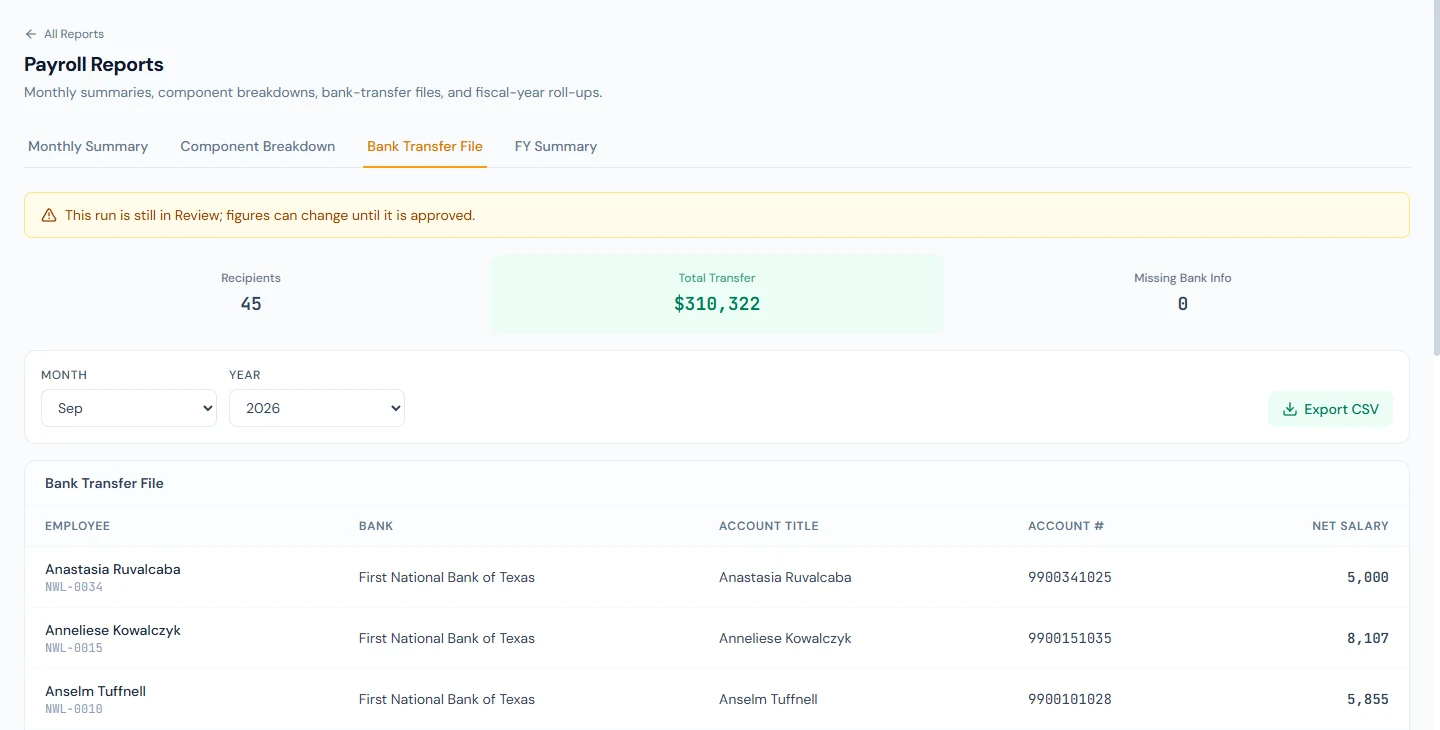
Task: Click account number 9900101028
Action: [x=1070, y=699]
